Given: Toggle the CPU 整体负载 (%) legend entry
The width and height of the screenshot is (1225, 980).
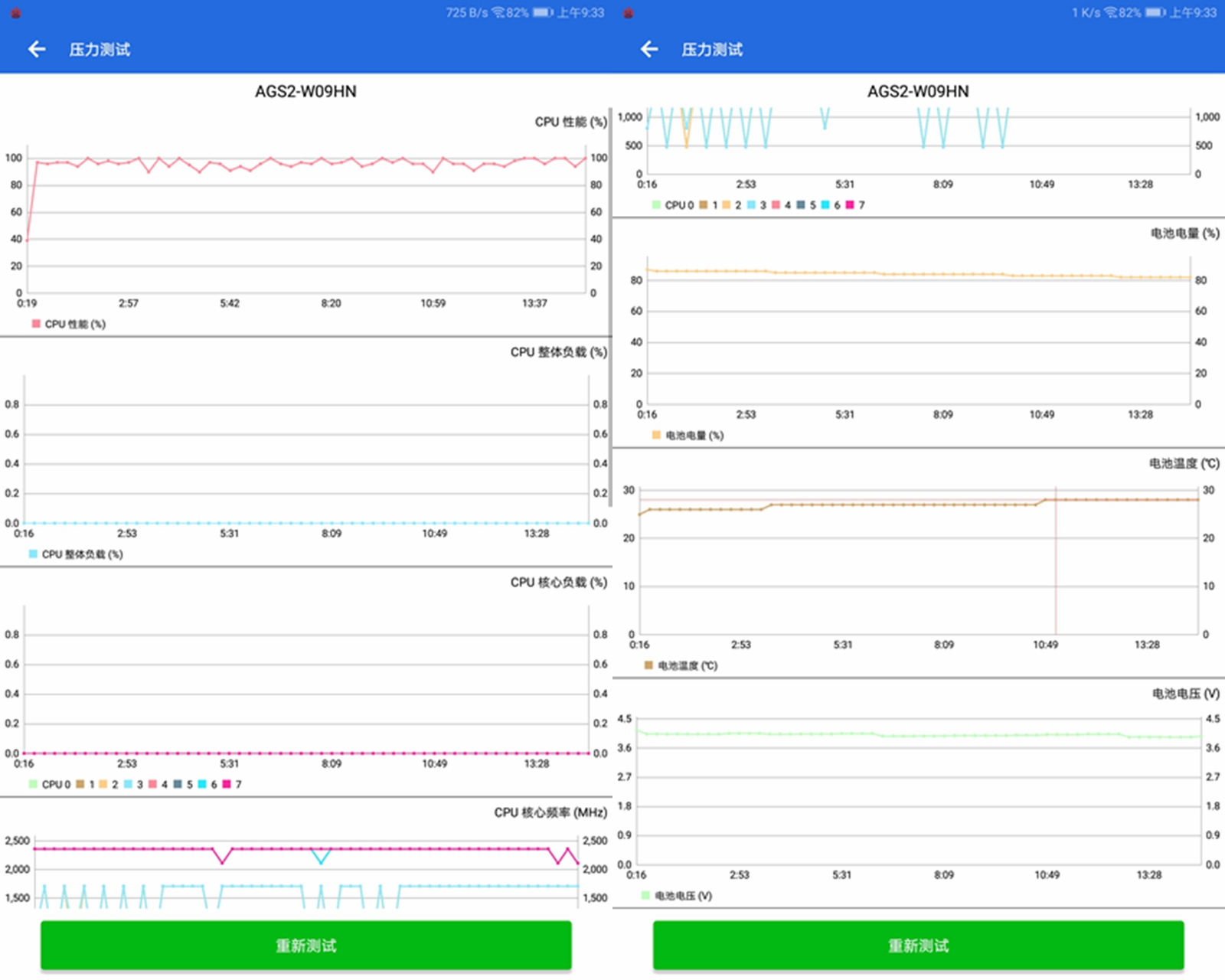Looking at the screenshot, I should tap(76, 554).
